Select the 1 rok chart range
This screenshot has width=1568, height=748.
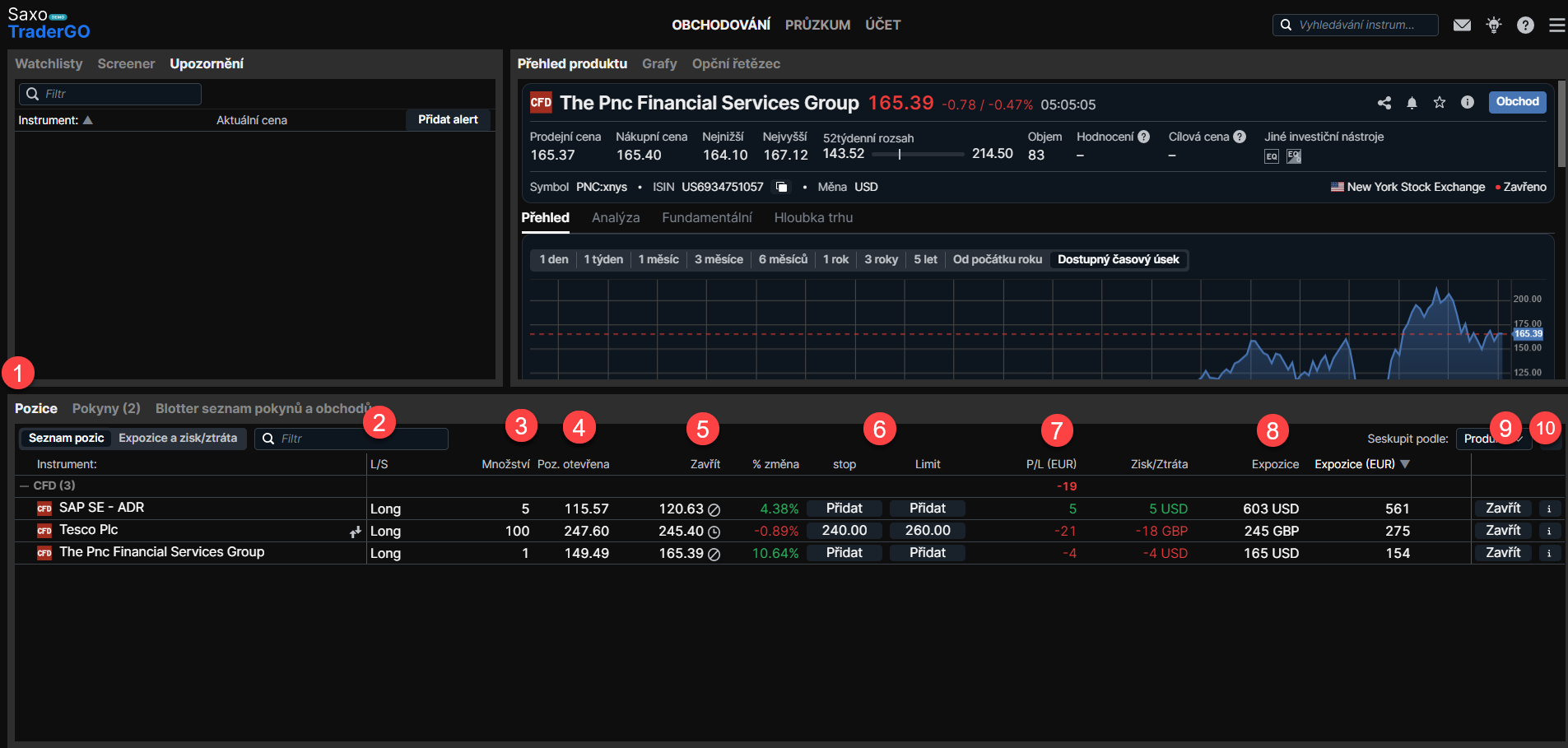[x=835, y=259]
